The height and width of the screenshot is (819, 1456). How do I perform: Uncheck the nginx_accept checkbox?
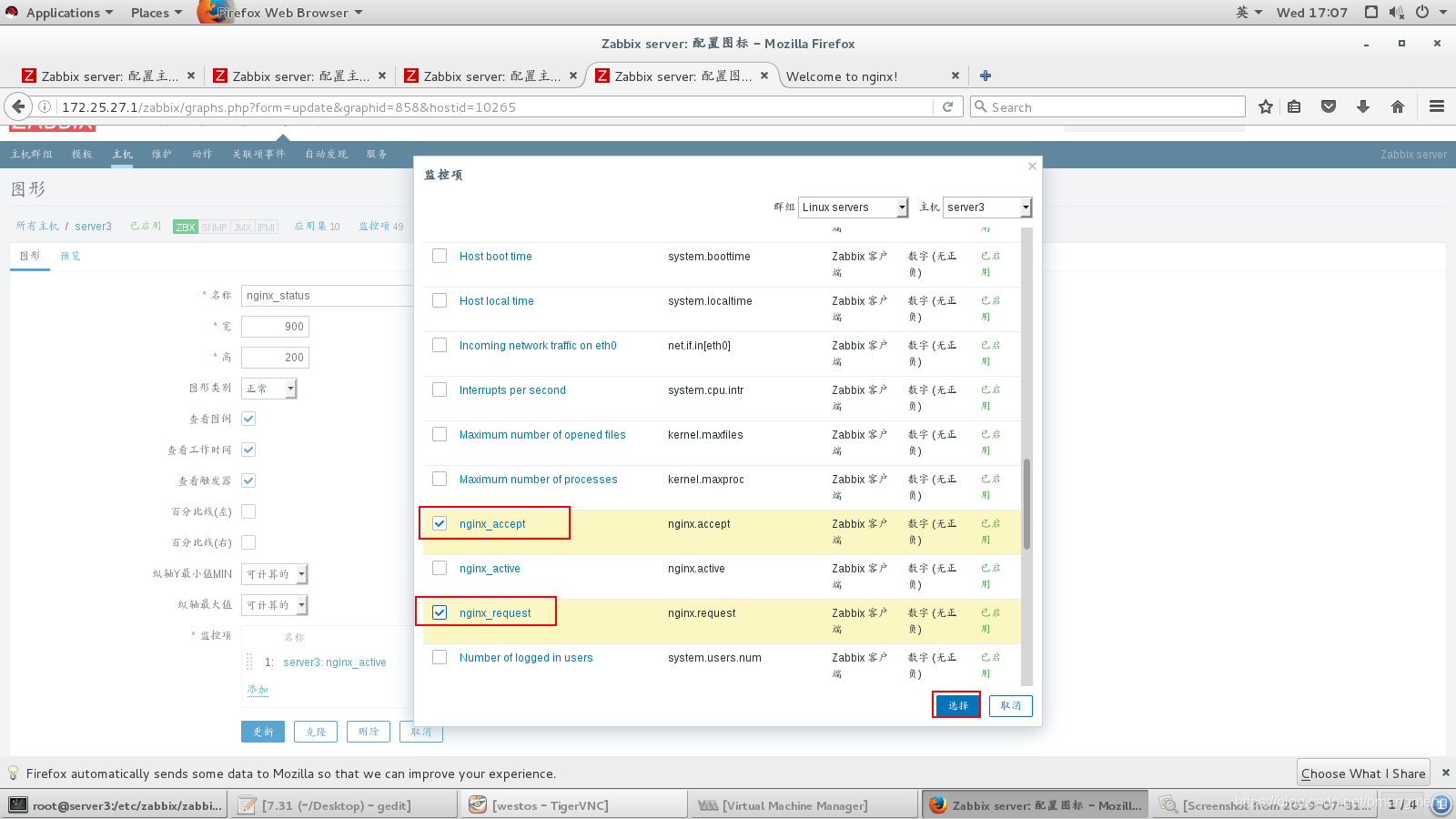point(440,523)
